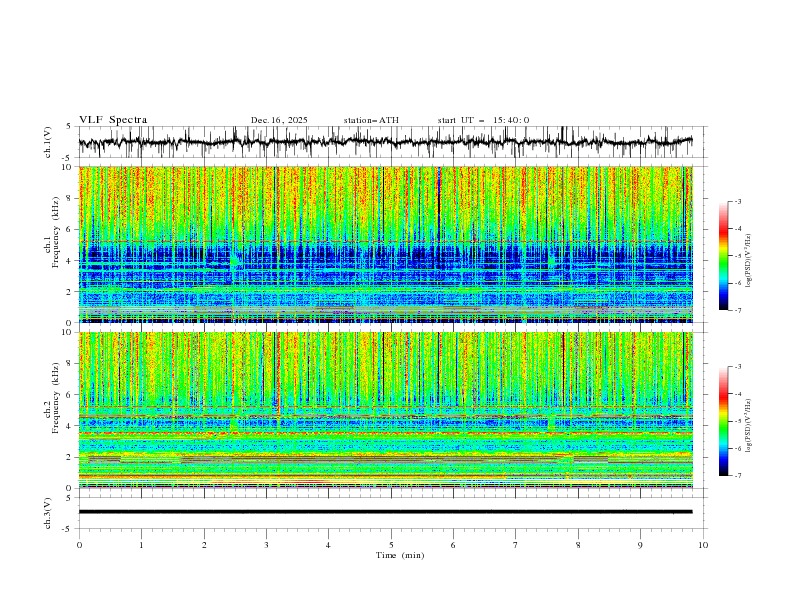The width and height of the screenshot is (792, 612).
Task: Select the "start UT = 15:40:0" text
Action: point(483,120)
